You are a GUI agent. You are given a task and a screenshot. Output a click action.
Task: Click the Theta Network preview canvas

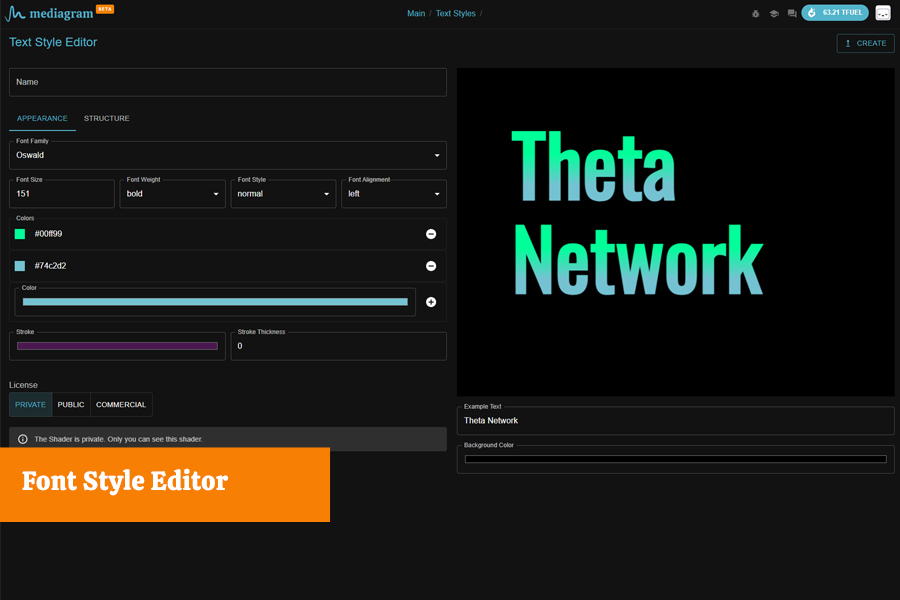coord(676,232)
